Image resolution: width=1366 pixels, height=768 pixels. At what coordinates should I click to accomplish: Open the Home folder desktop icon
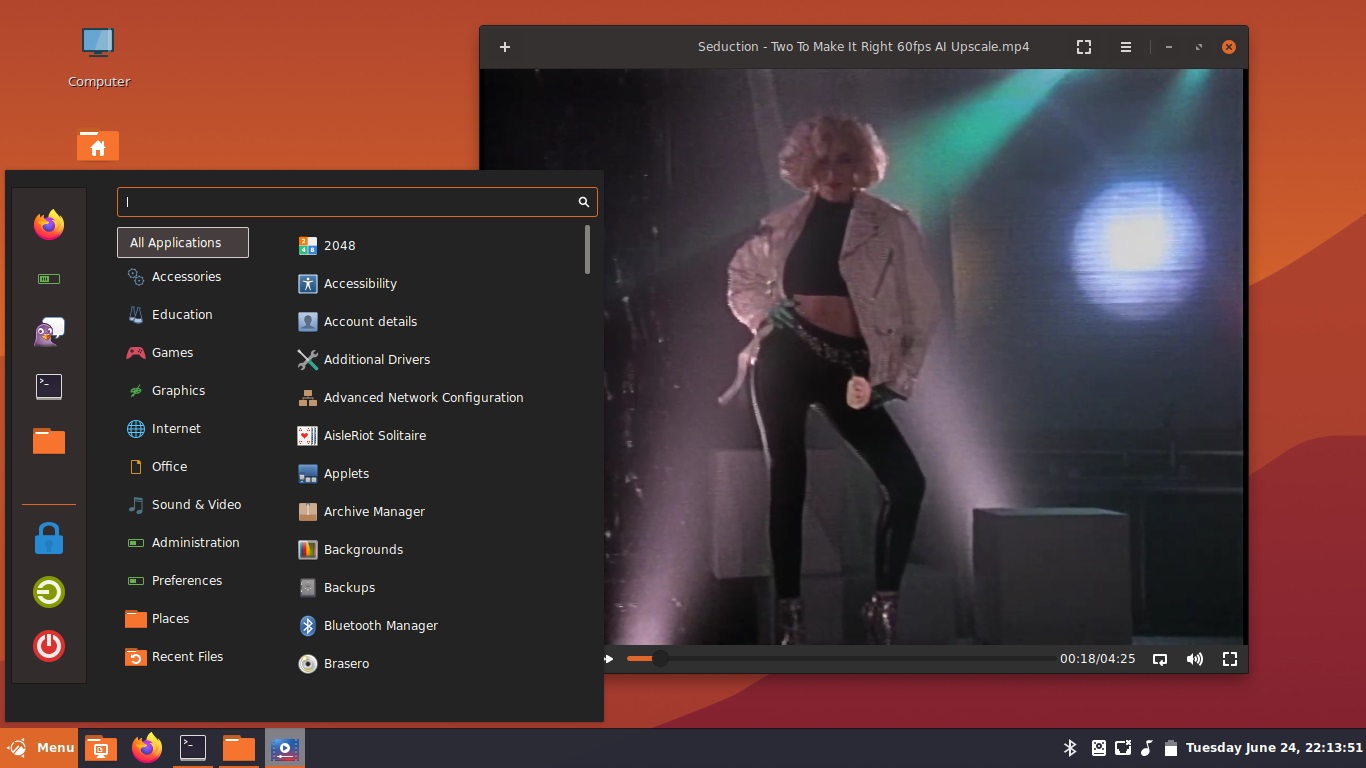tap(98, 146)
